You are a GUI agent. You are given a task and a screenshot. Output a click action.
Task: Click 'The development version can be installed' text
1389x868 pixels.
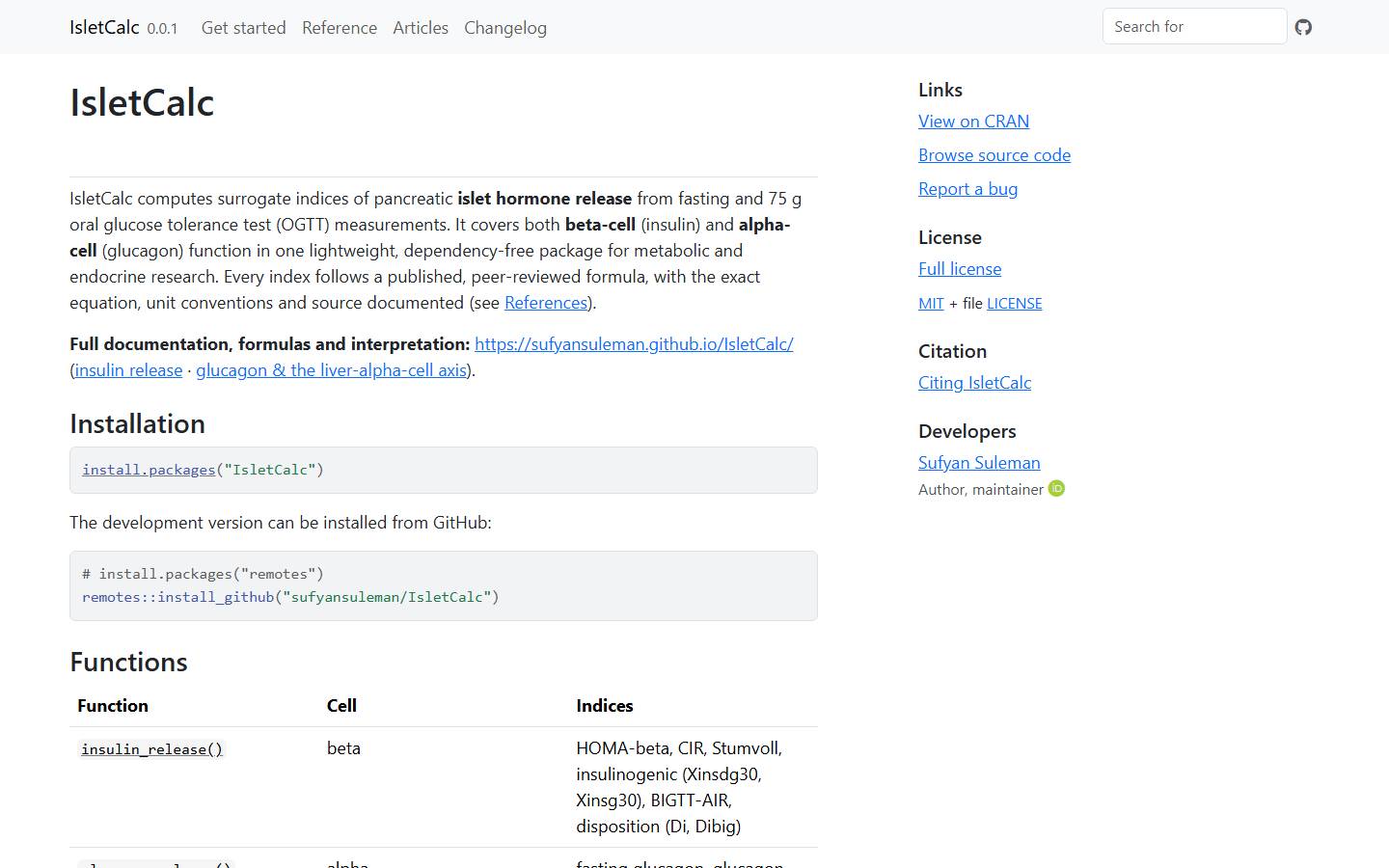281,523
